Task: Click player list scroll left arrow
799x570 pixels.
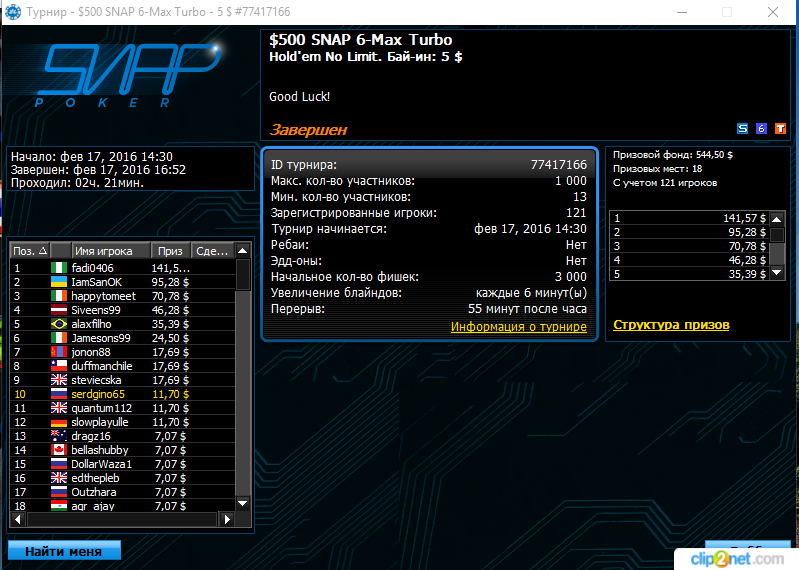Action: [18, 520]
